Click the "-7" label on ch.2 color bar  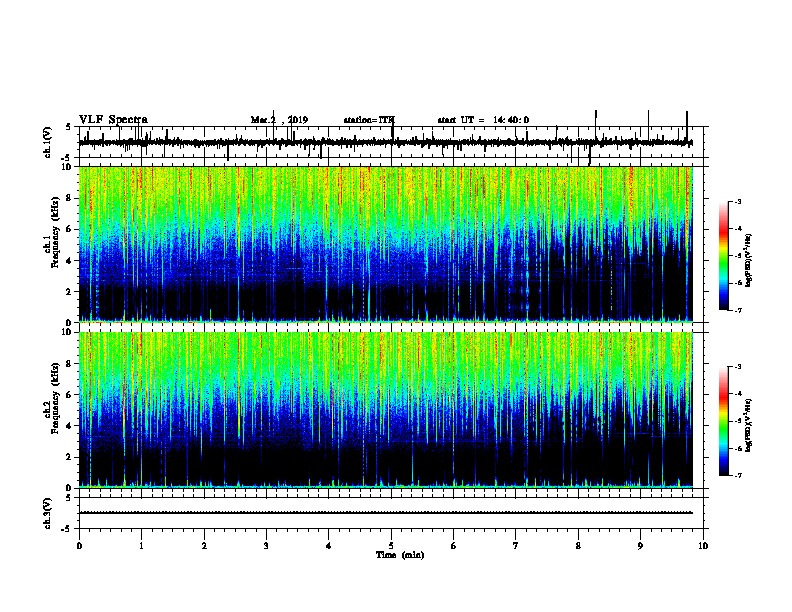coord(737,475)
